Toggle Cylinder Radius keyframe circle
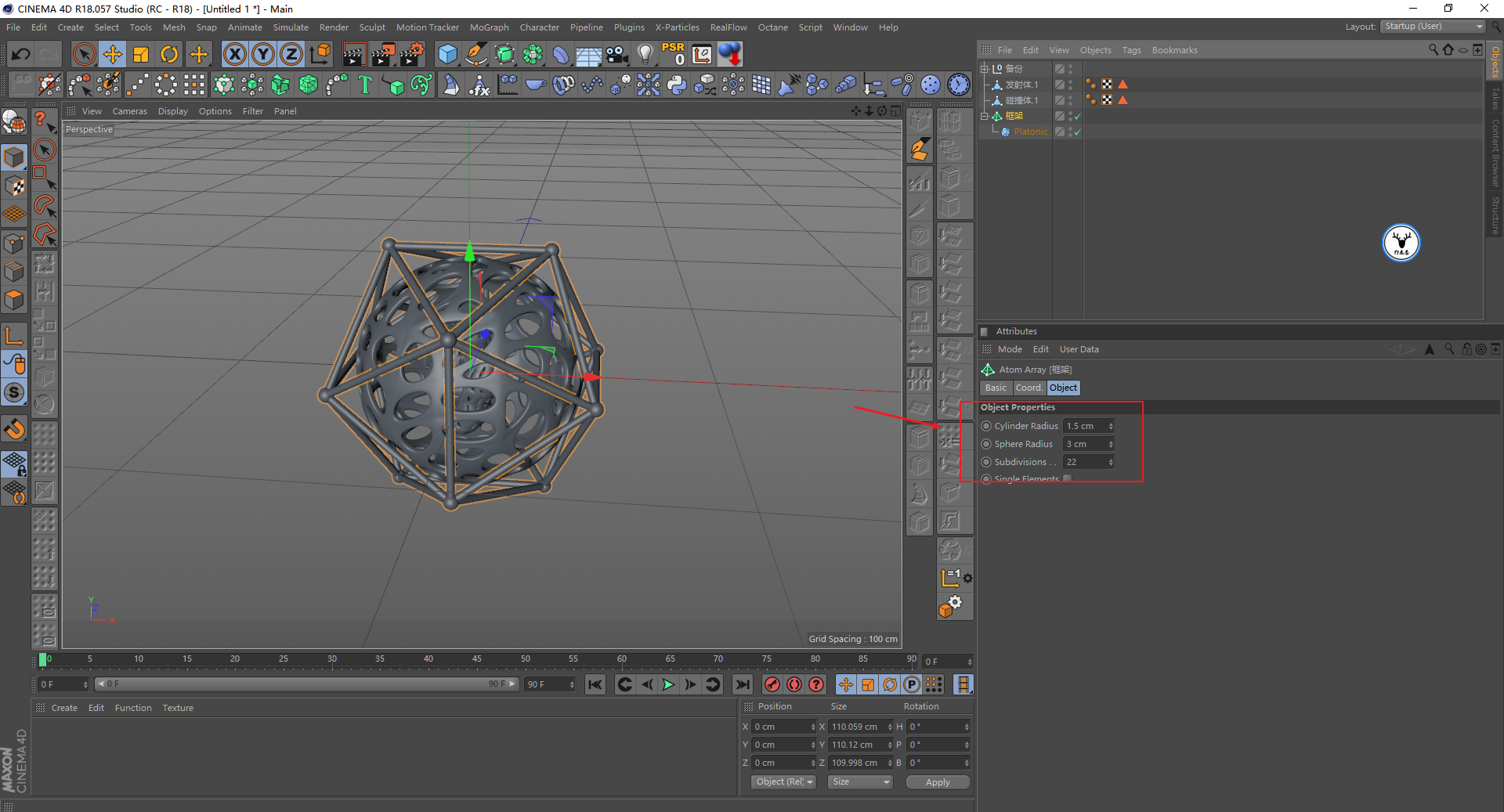The image size is (1504, 812). 986,426
